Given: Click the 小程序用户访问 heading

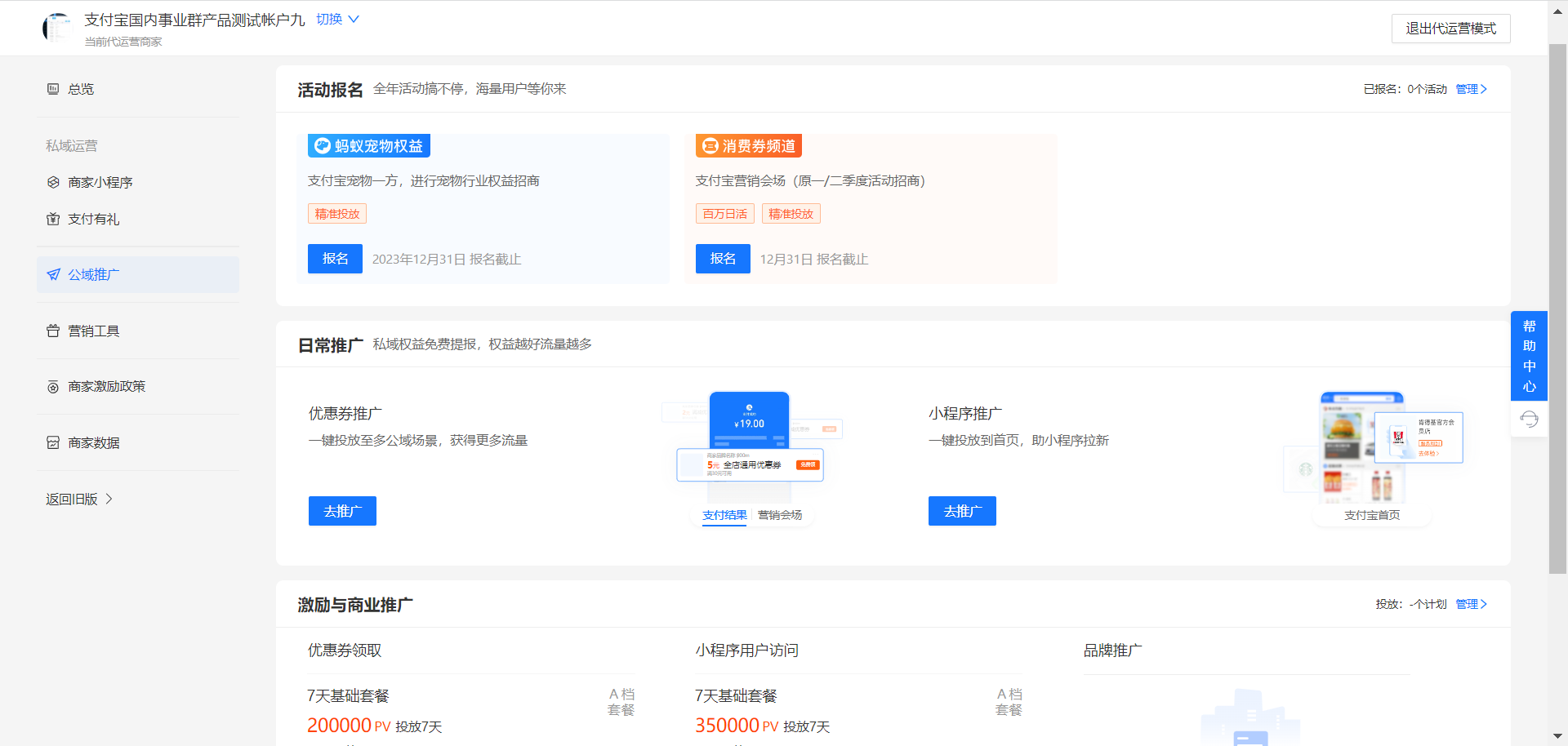Looking at the screenshot, I should pyautogui.click(x=747, y=651).
